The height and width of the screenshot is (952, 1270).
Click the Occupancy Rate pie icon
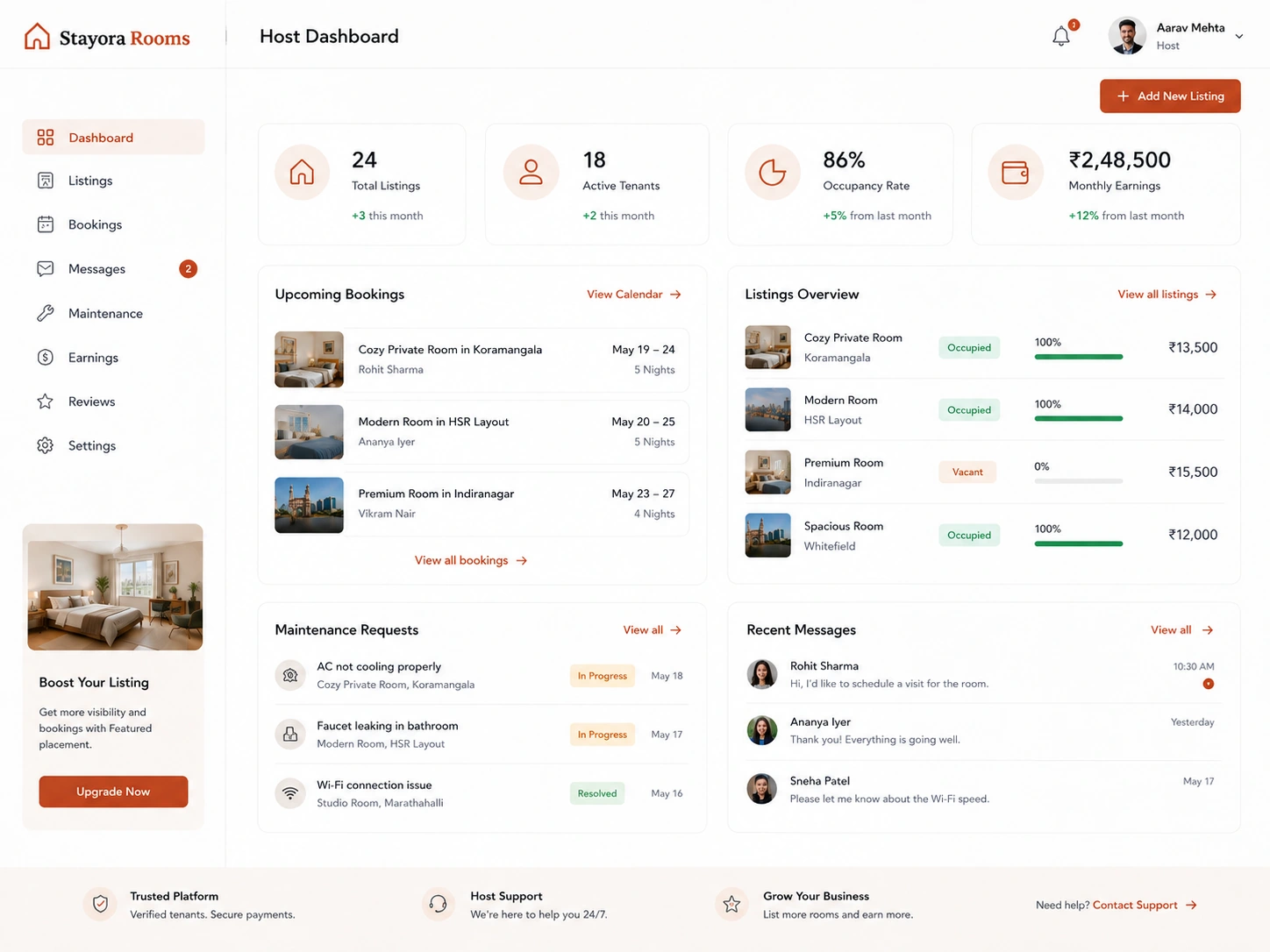pyautogui.click(x=772, y=172)
